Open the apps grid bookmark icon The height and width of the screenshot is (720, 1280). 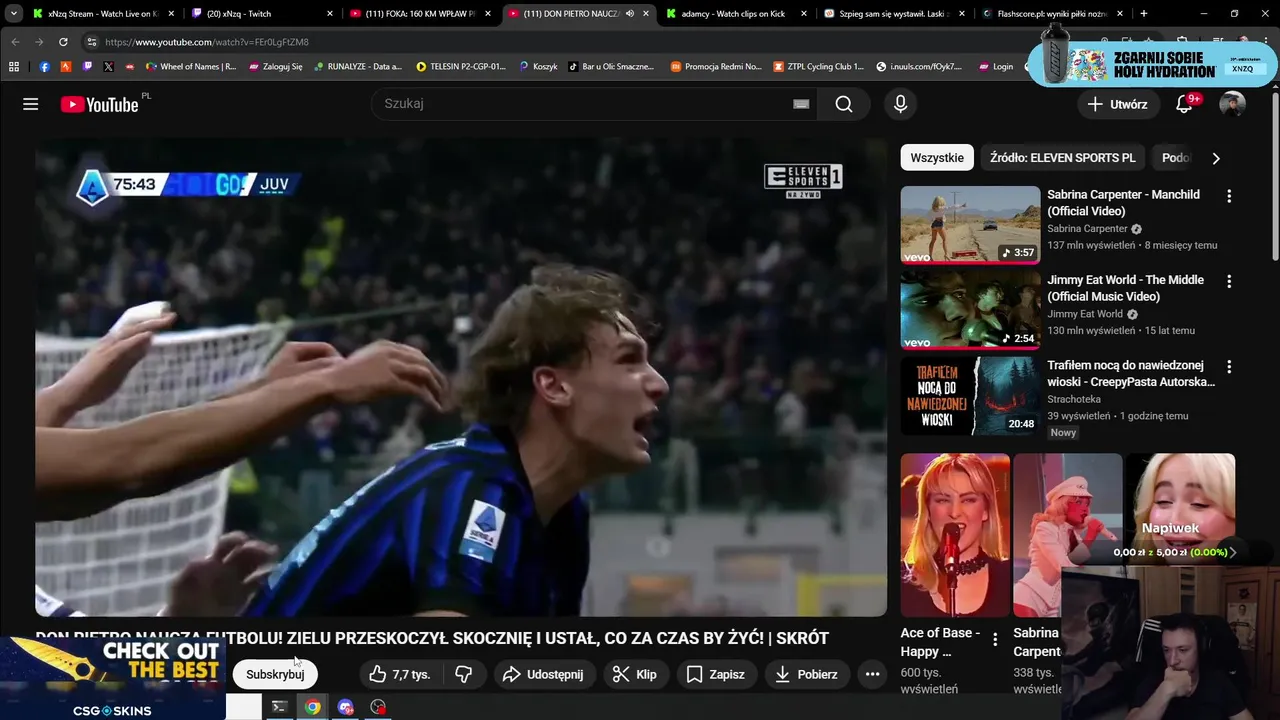coord(14,67)
